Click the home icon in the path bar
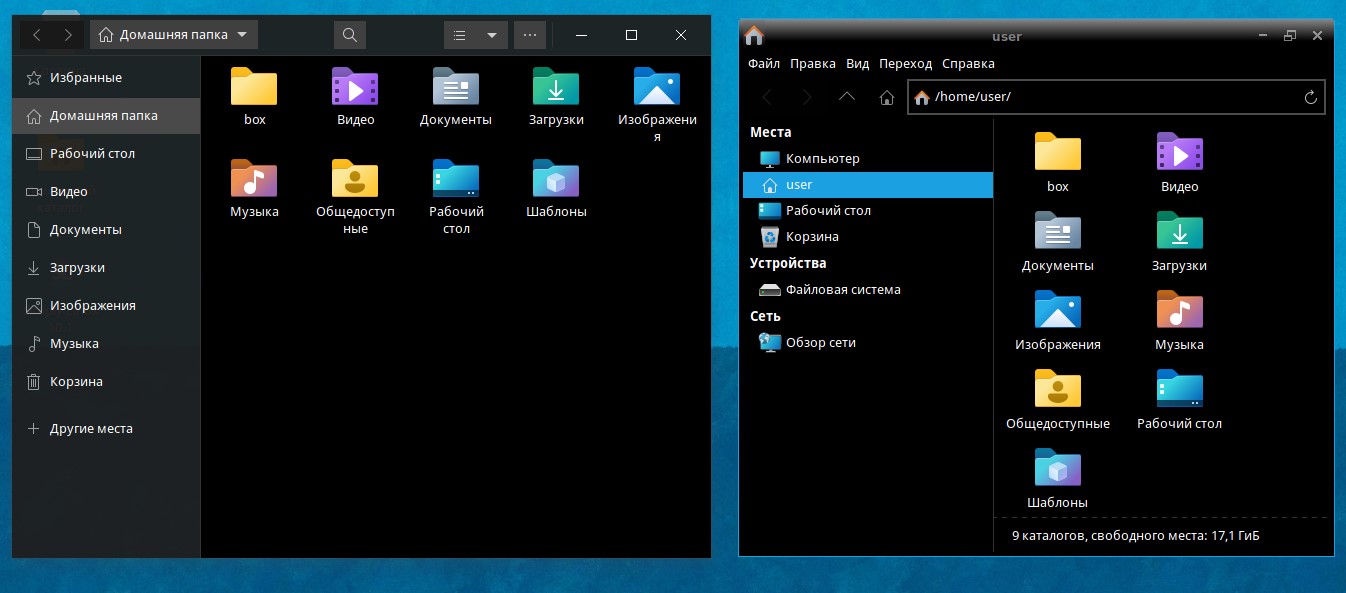Viewport: 1346px width, 593px height. (920, 97)
